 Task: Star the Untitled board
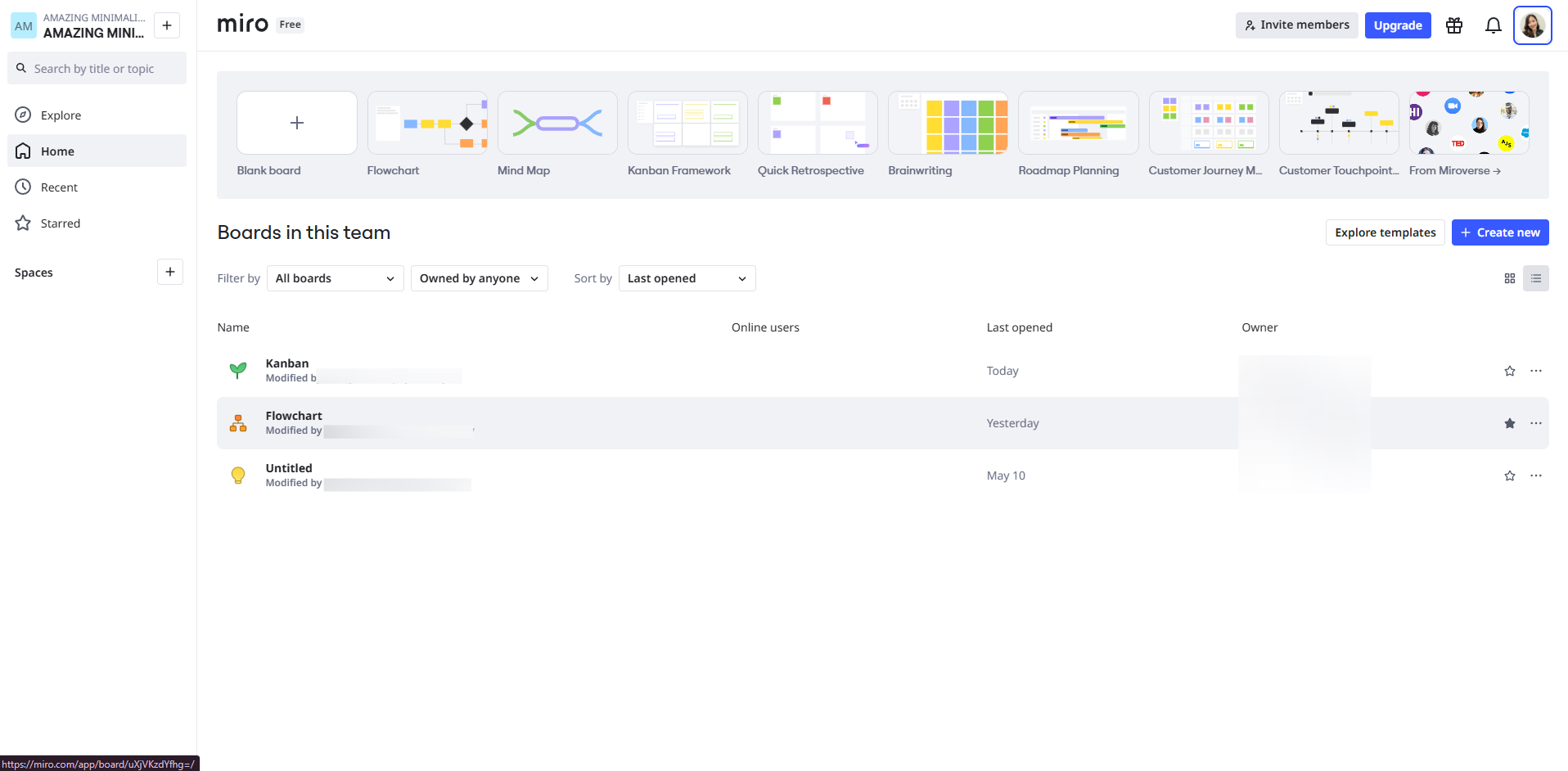click(x=1509, y=476)
